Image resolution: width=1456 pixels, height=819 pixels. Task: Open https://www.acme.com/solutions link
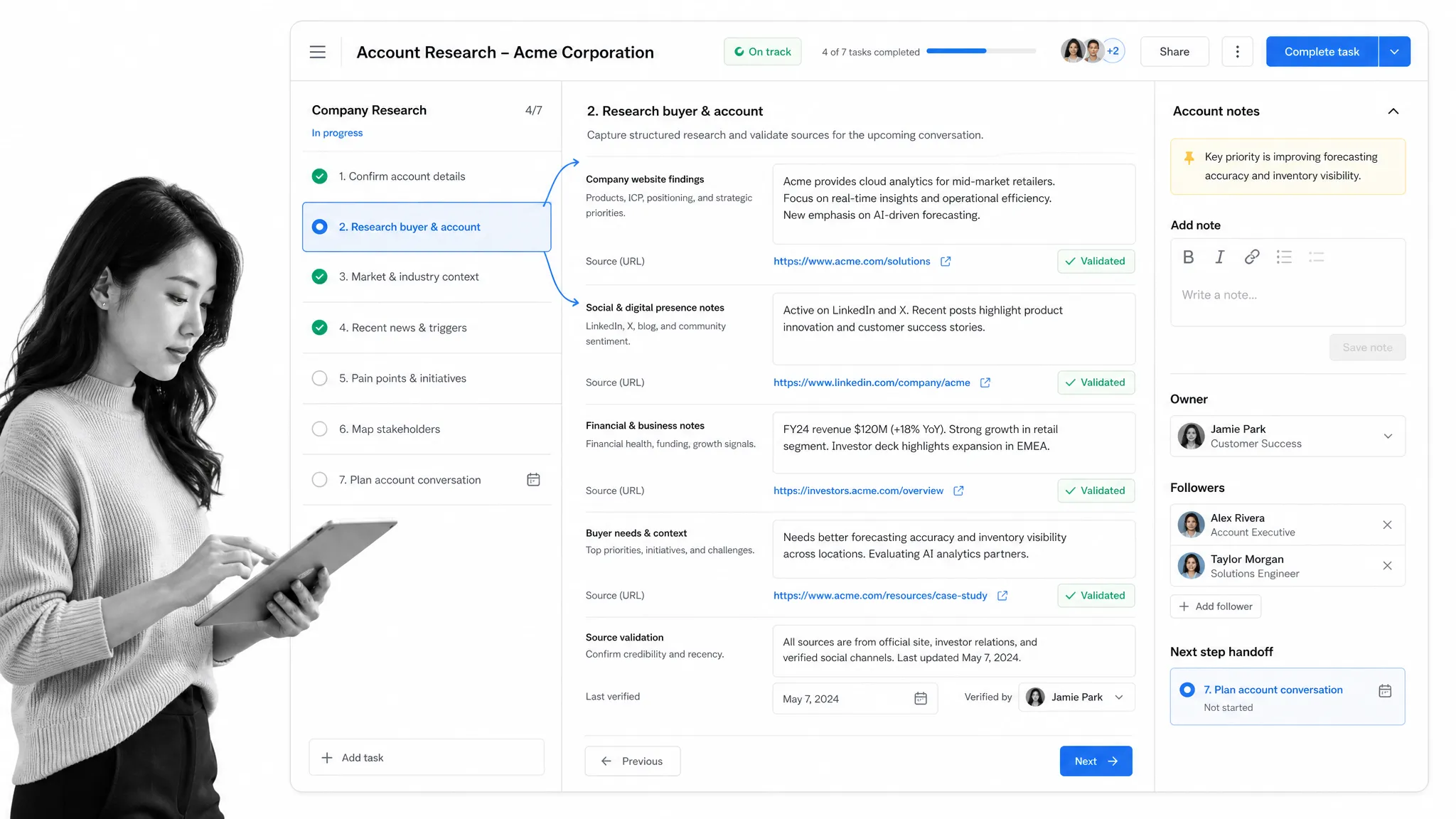(x=852, y=262)
